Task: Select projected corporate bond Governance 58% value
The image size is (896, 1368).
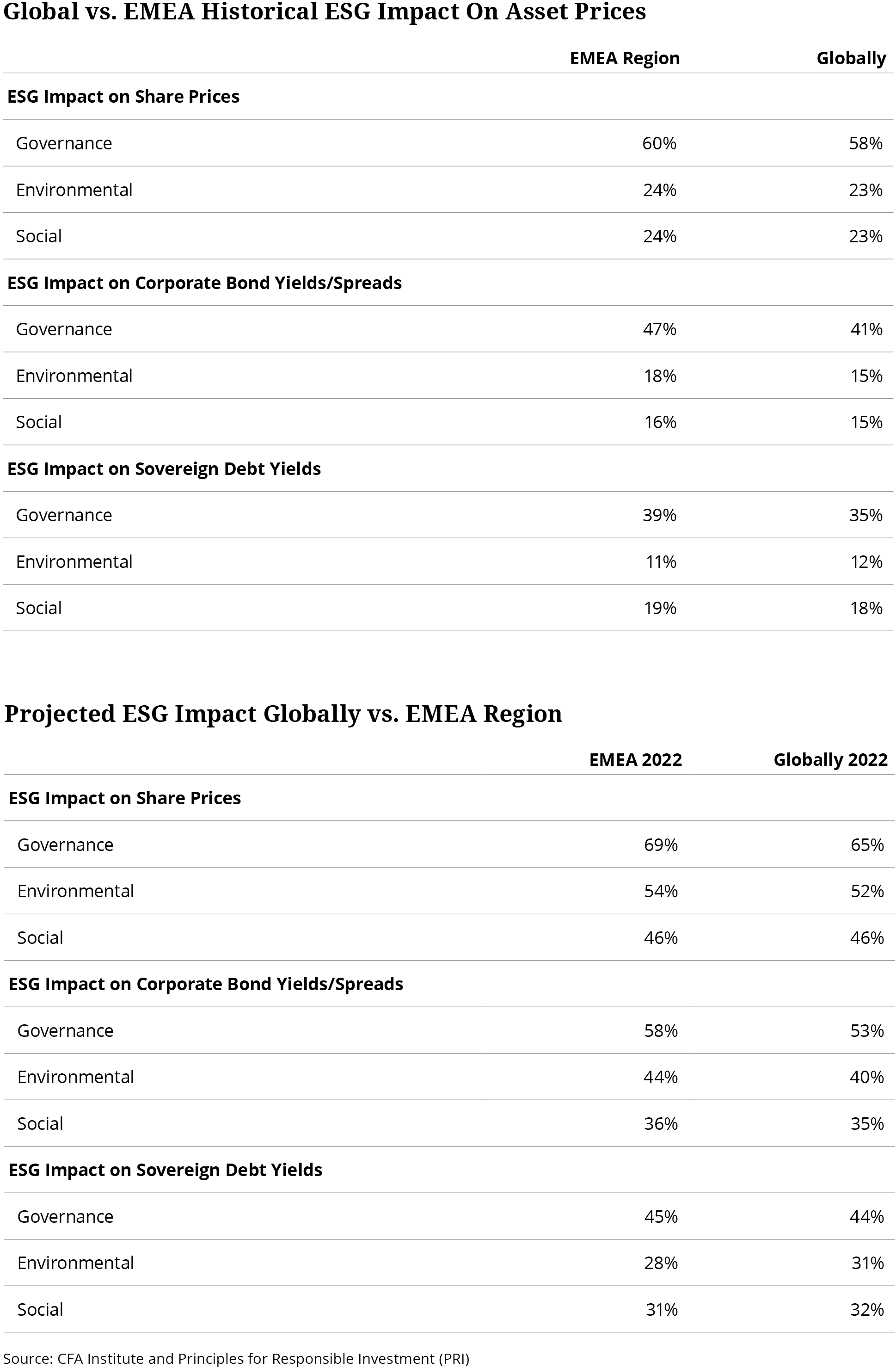Action: [x=660, y=1030]
